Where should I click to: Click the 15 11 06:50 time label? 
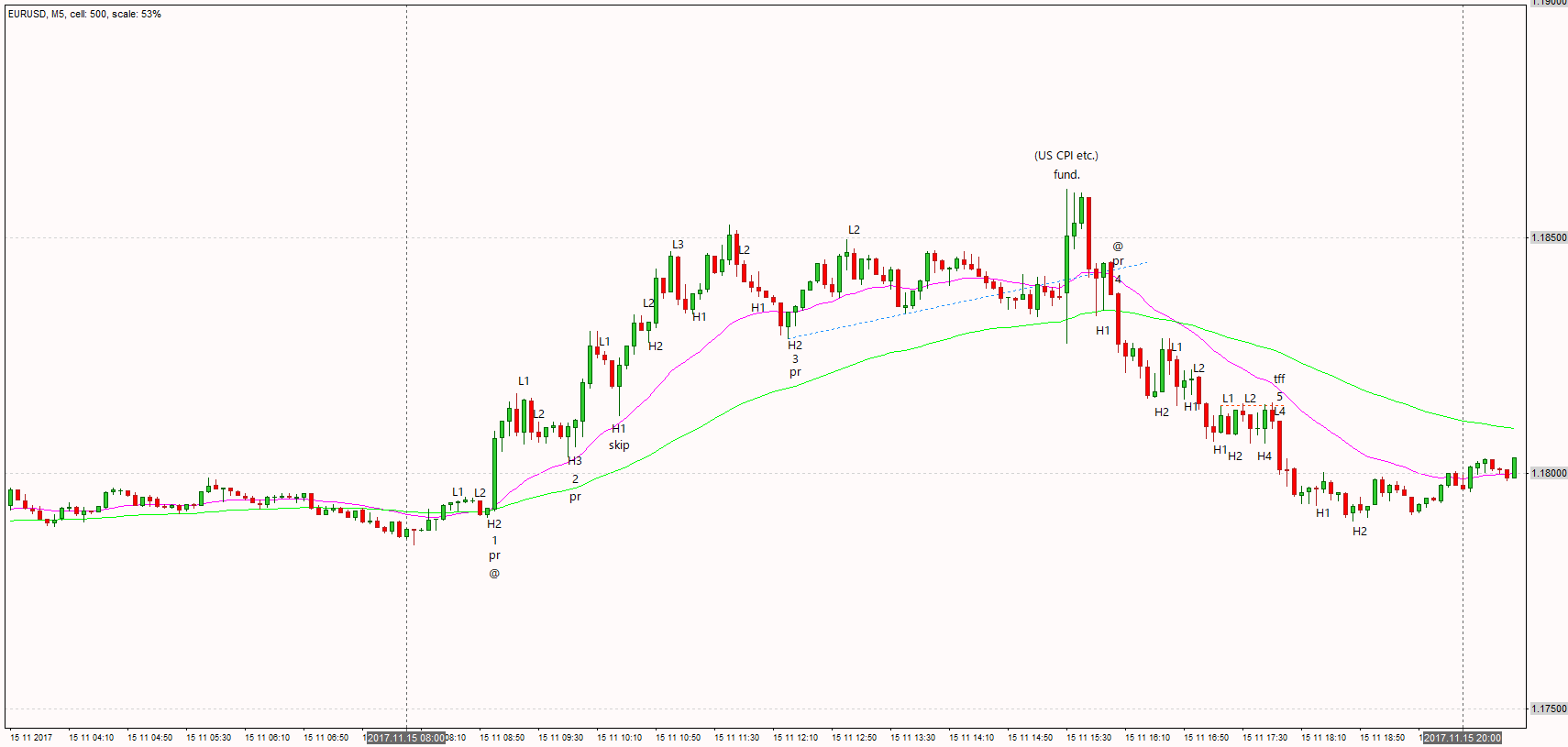tap(326, 738)
